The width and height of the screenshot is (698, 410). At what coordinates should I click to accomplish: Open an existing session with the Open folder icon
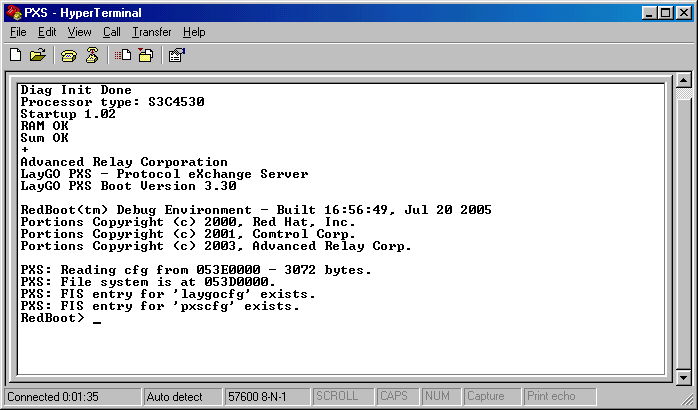click(38, 55)
